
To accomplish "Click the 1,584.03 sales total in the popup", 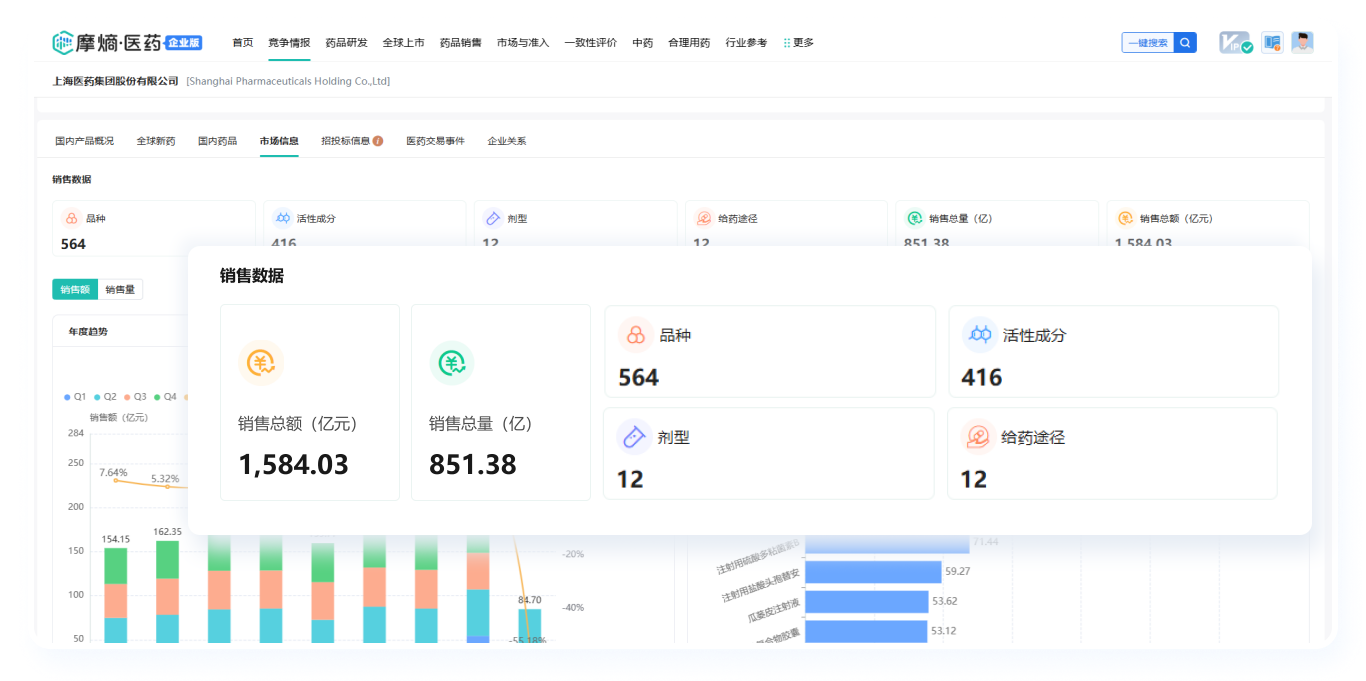I will click(293, 465).
